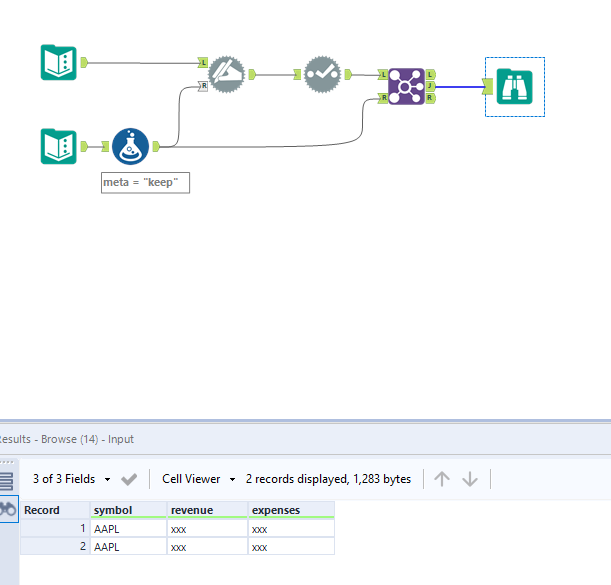The image size is (611, 585).
Task: Apply field selection with checkmark button
Action: point(129,479)
